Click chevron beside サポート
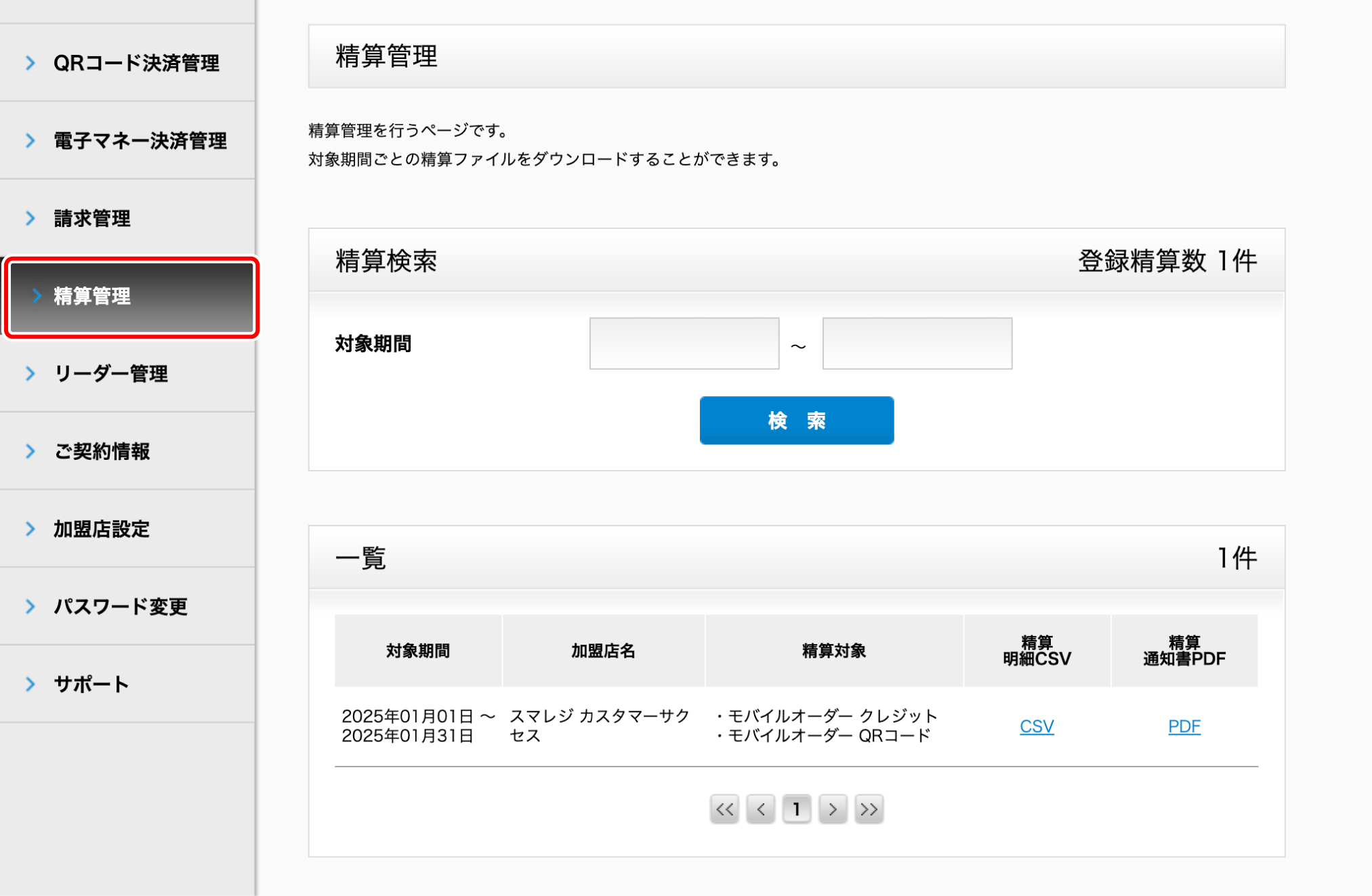The image size is (1372, 896). point(30,684)
